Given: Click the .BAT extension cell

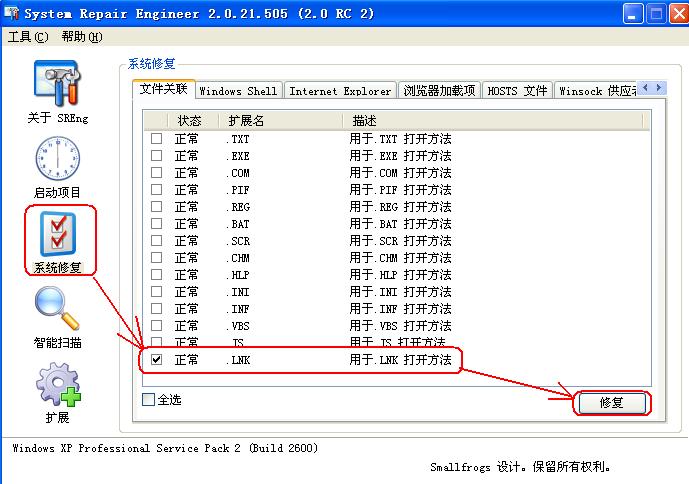Looking at the screenshot, I should click(x=238, y=224).
